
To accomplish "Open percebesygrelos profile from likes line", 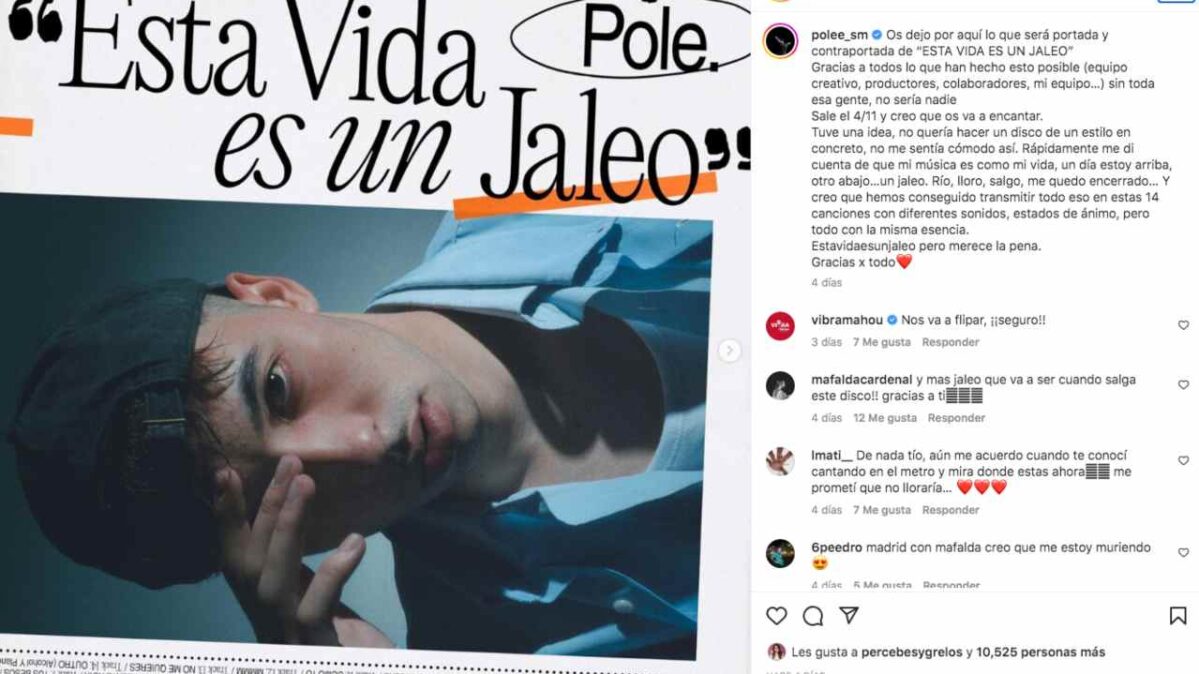I will 911,653.
